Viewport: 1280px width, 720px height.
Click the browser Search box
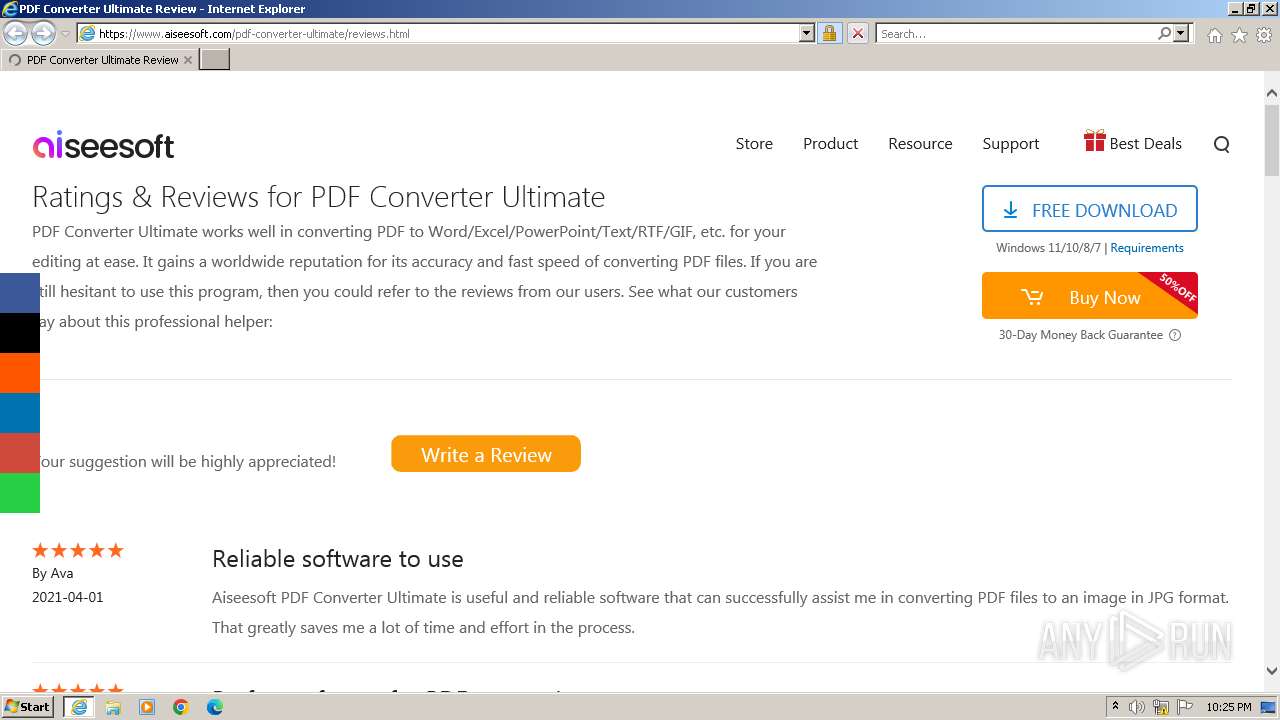click(x=1016, y=34)
